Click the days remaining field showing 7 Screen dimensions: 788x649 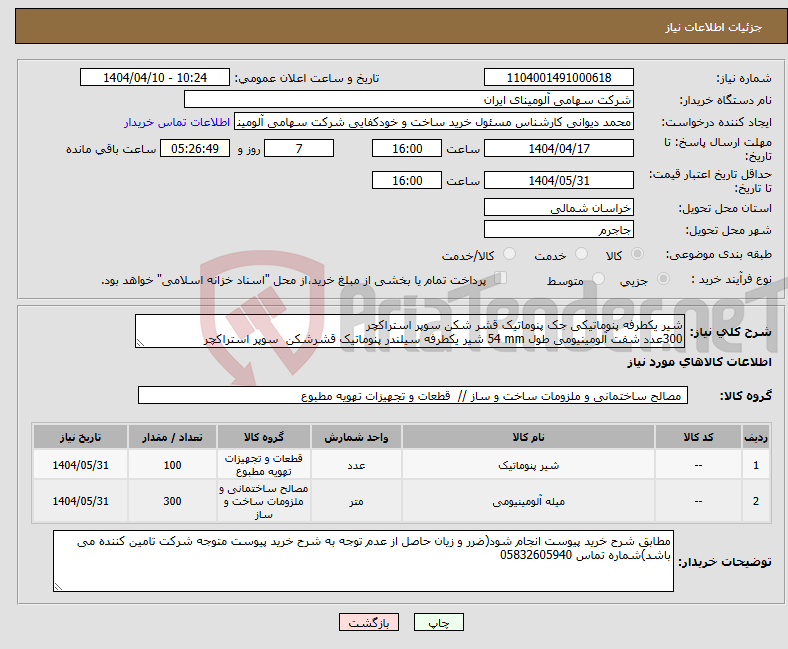tap(299, 148)
